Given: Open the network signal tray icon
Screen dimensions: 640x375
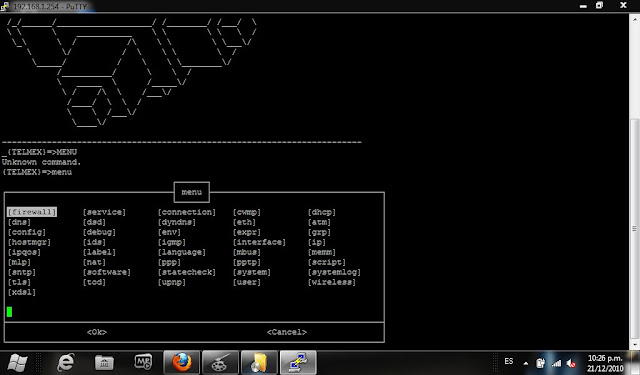Looking at the screenshot, I should pos(556,363).
